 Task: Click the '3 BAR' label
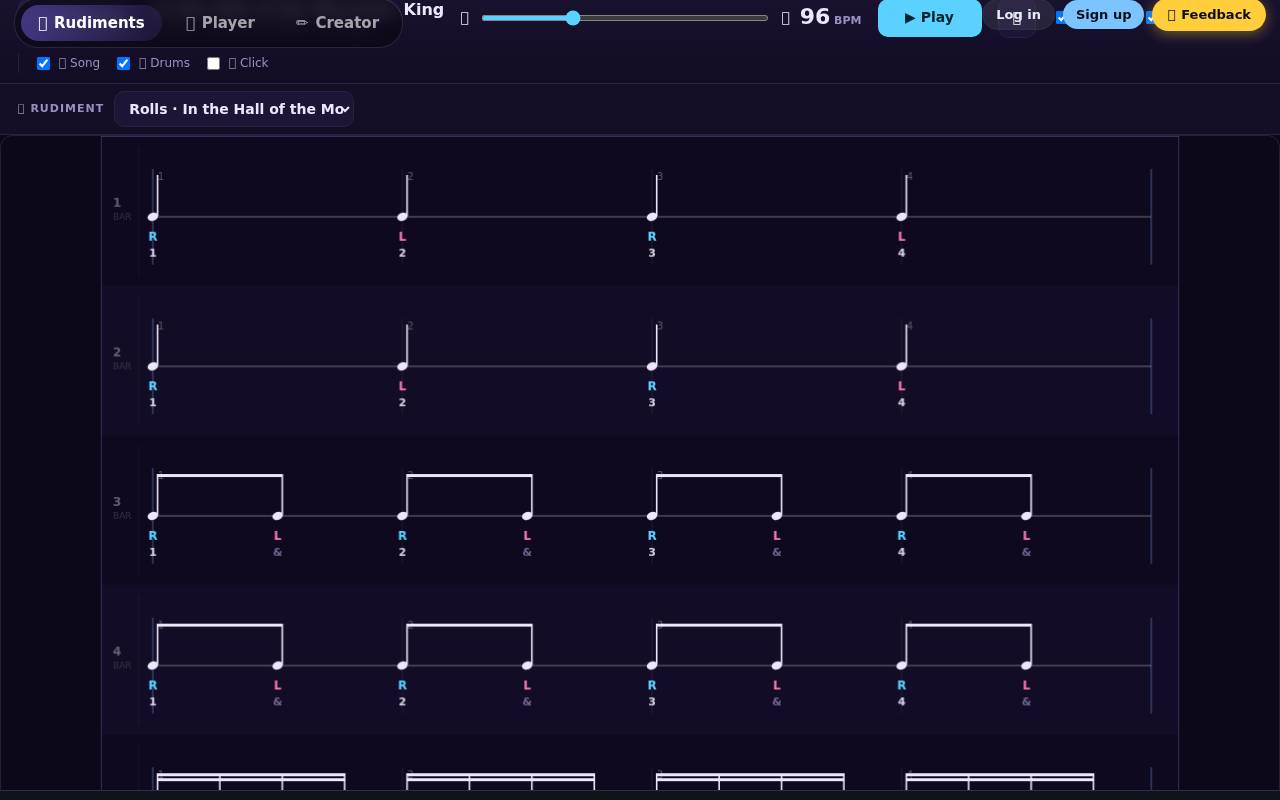coord(121,508)
